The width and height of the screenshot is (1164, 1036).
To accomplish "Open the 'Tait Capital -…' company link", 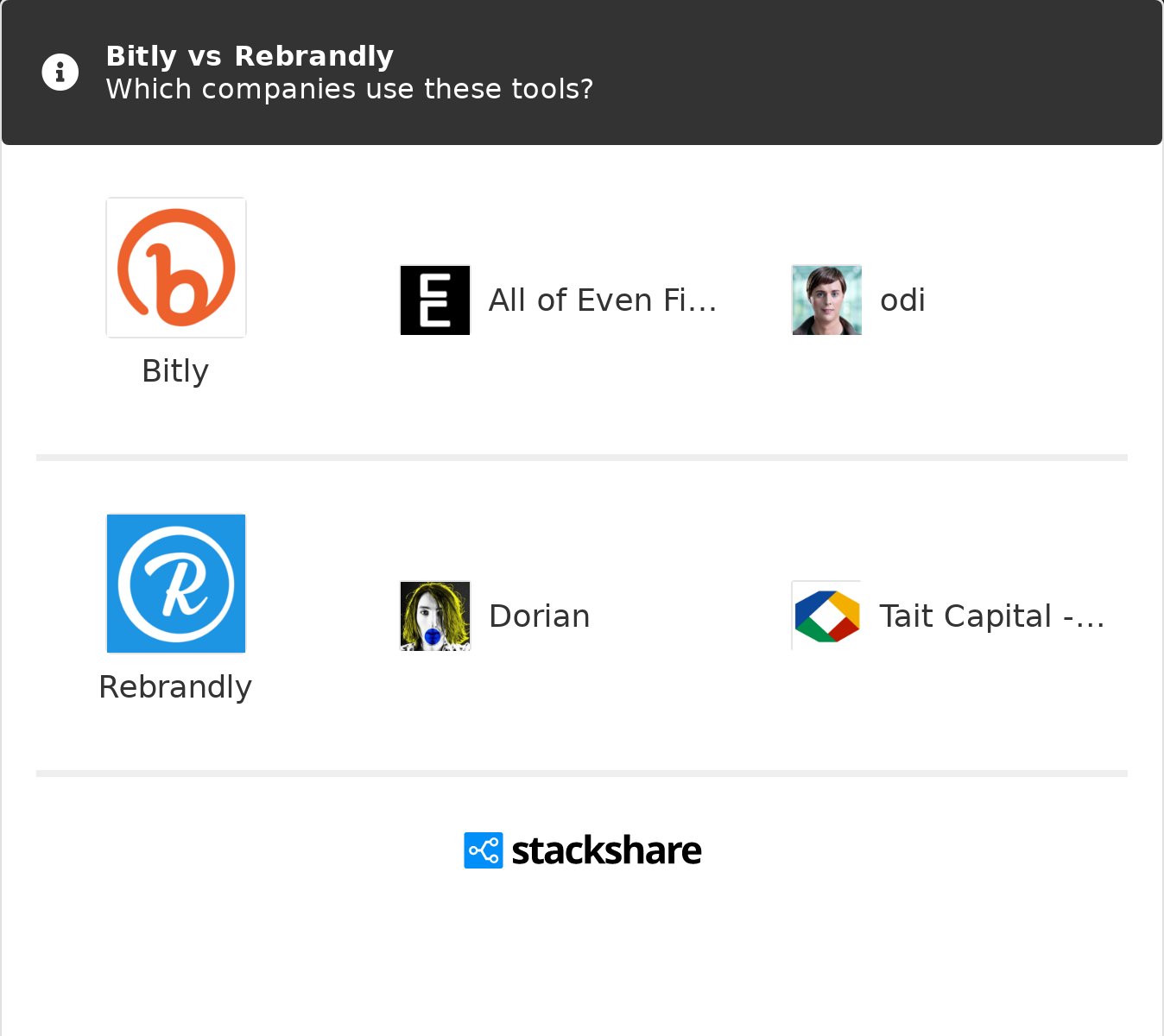I will (x=991, y=616).
